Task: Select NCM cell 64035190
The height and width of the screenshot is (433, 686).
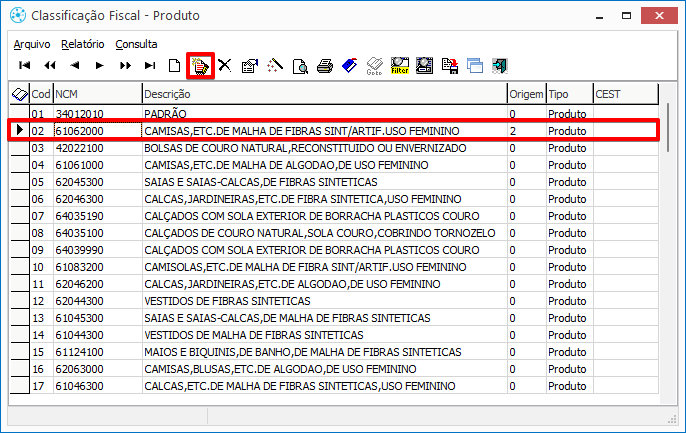Action: [x=98, y=216]
